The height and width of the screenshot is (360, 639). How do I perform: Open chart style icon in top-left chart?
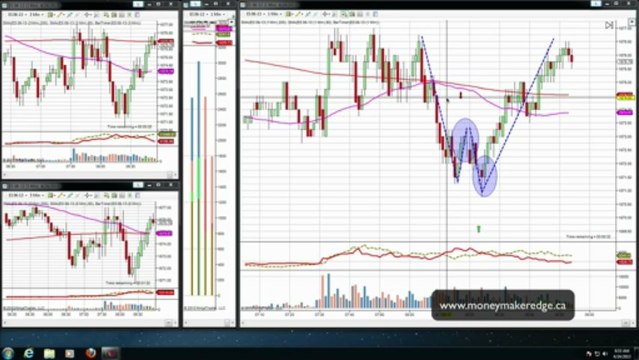tap(51, 15)
